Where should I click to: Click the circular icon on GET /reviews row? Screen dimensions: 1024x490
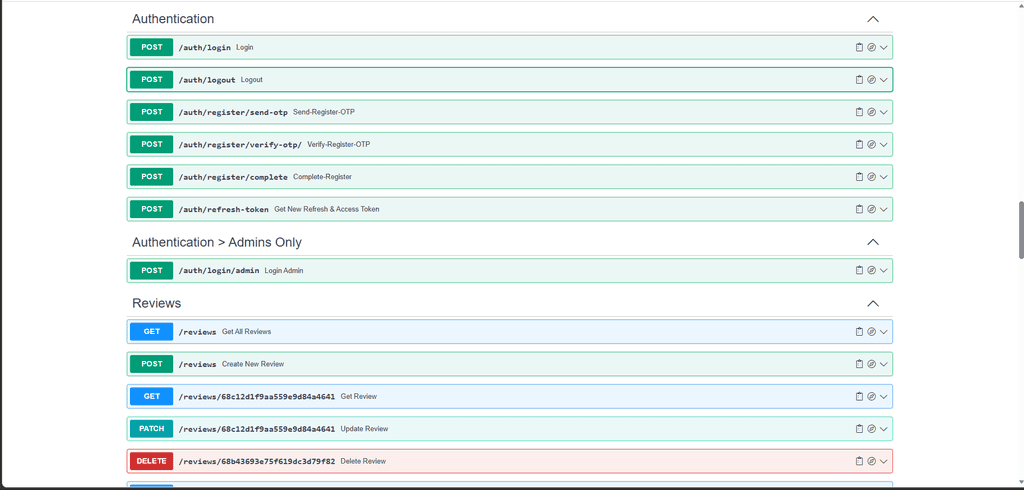[871, 332]
